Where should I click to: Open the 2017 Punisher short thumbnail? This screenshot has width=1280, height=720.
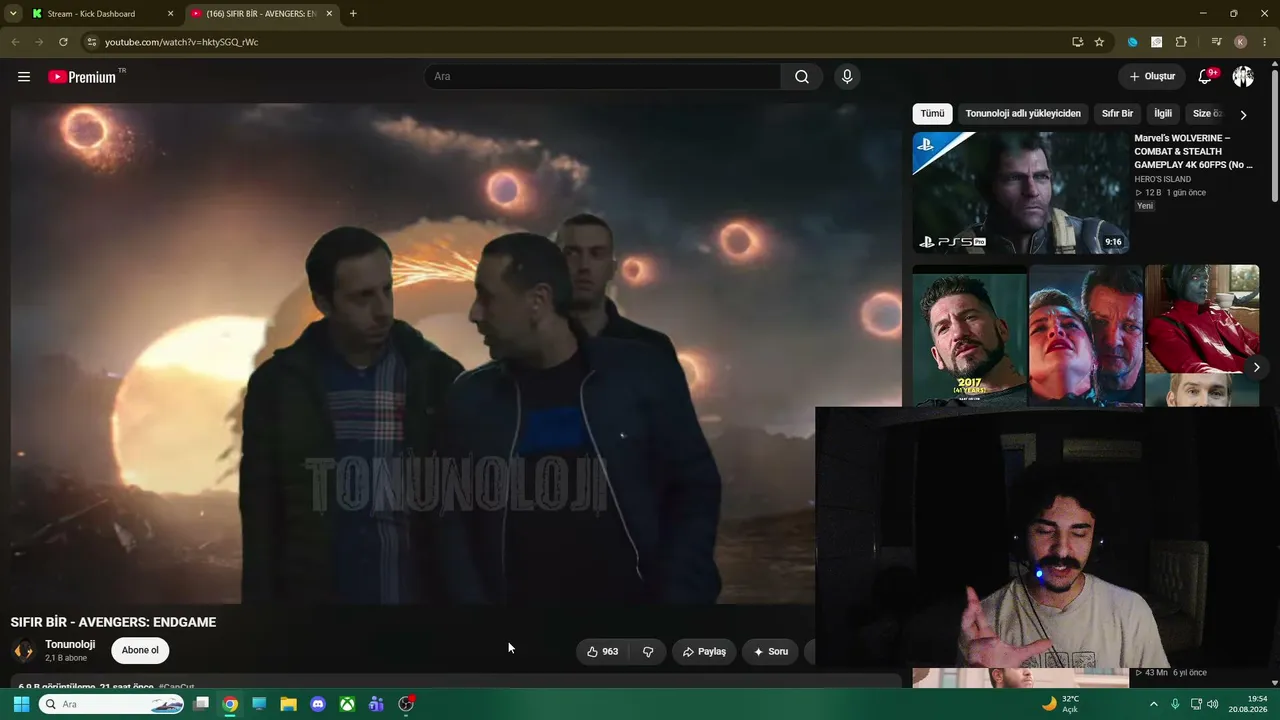(969, 336)
